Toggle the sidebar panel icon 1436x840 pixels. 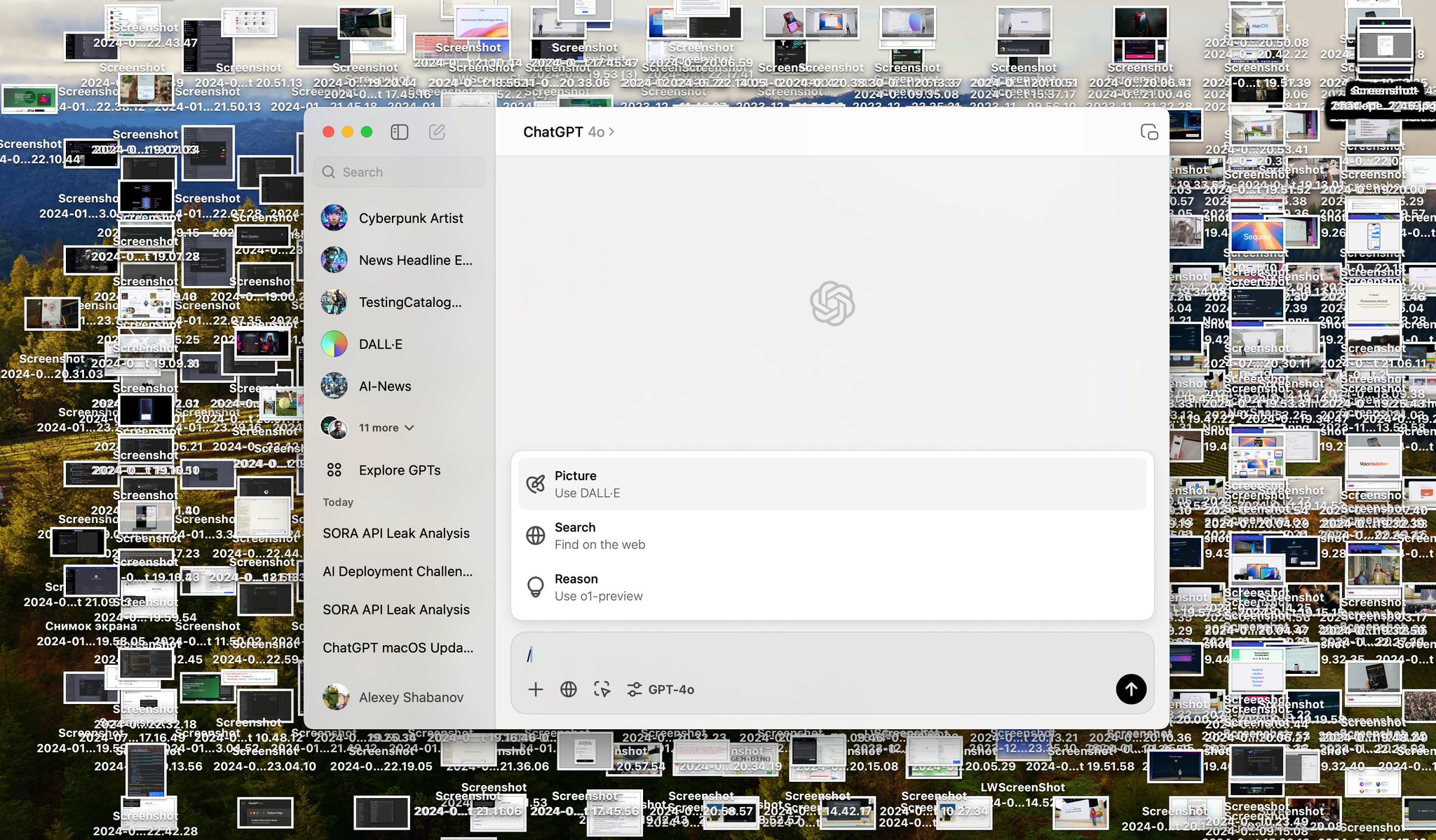[400, 132]
